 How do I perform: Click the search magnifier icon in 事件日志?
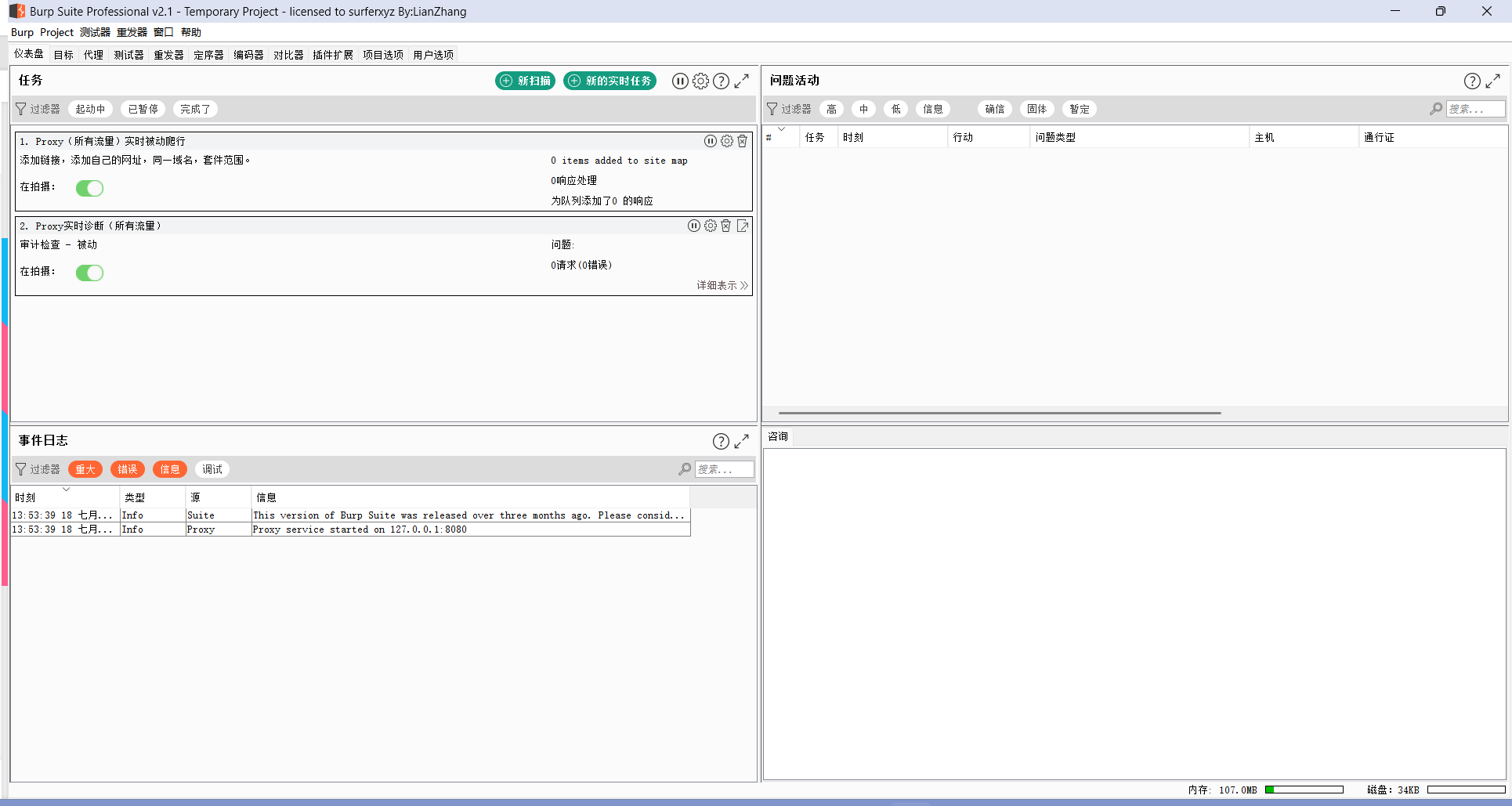tap(685, 469)
